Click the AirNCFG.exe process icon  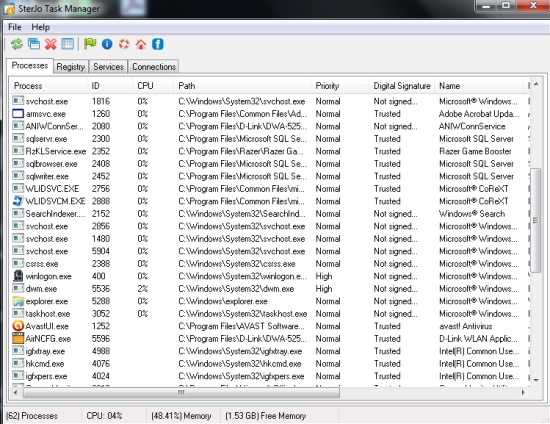coord(18,338)
